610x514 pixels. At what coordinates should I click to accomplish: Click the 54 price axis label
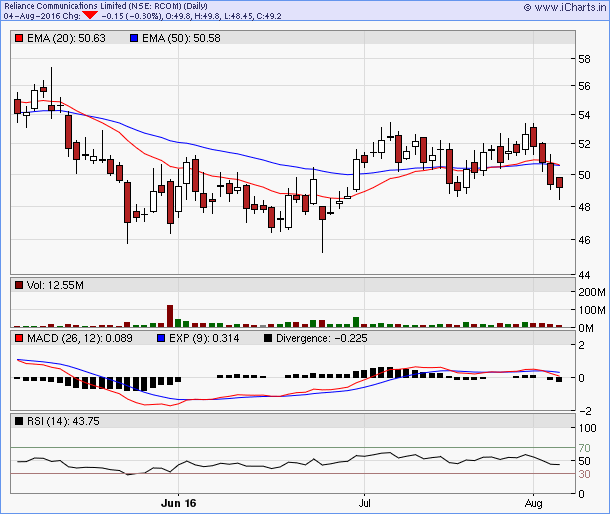[x=584, y=115]
